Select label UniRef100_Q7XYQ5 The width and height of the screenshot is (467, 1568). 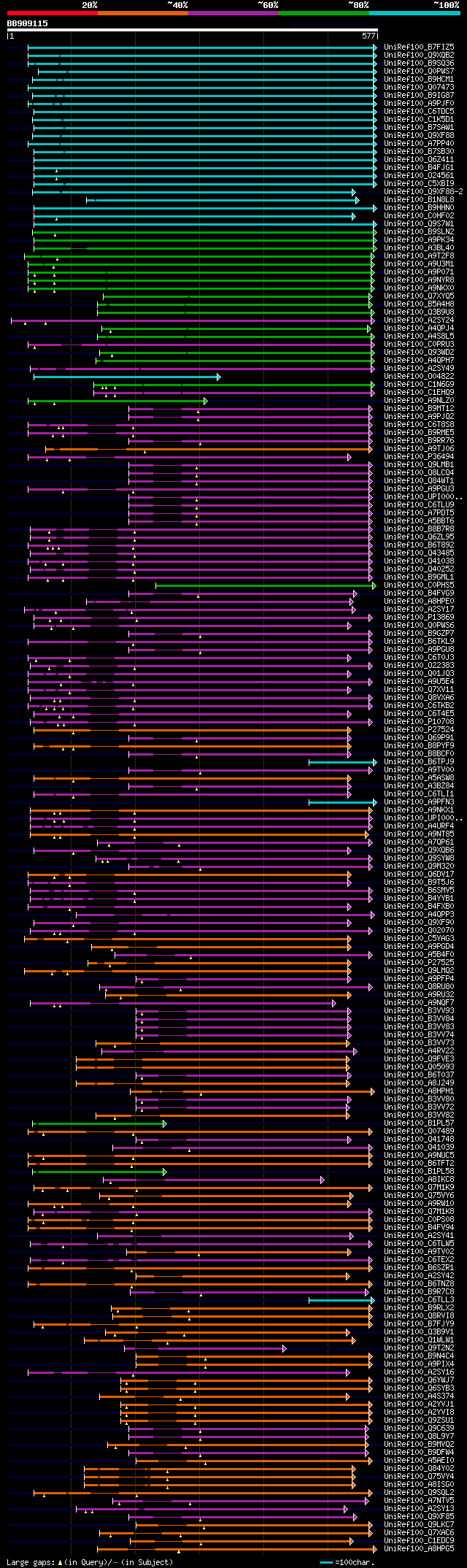pyautogui.click(x=419, y=296)
